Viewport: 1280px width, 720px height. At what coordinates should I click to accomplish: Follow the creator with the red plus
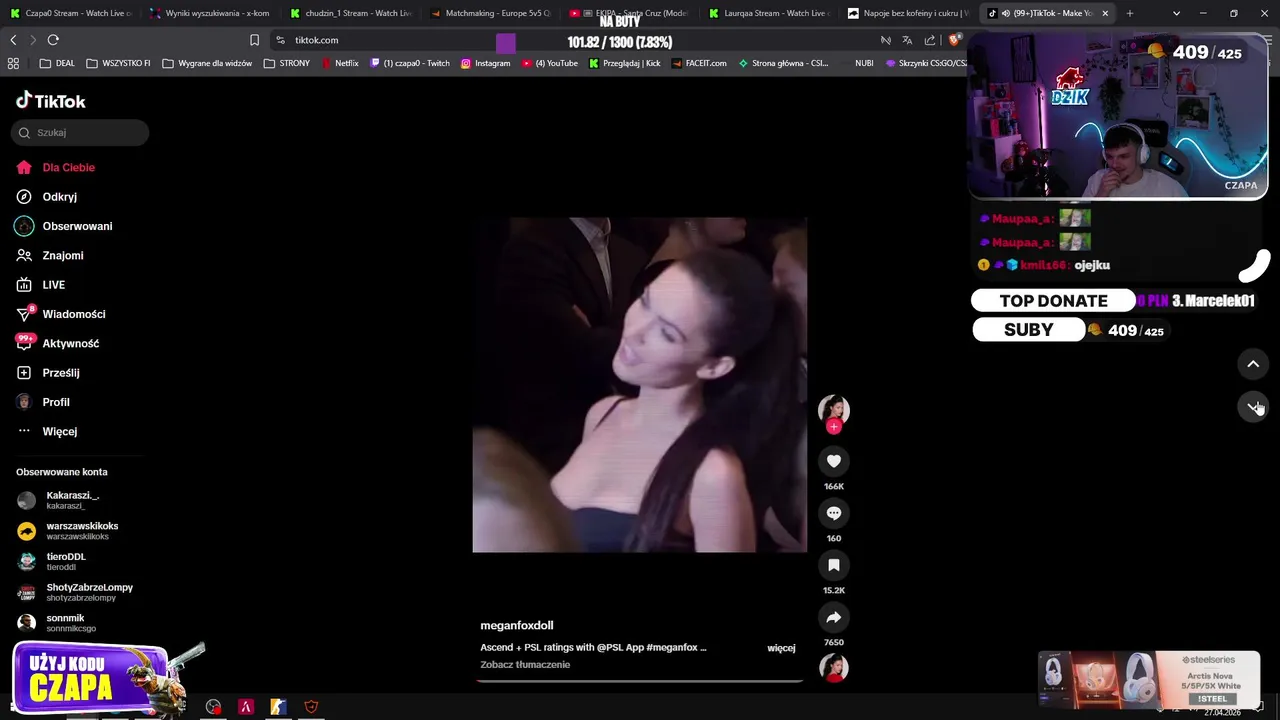click(833, 427)
